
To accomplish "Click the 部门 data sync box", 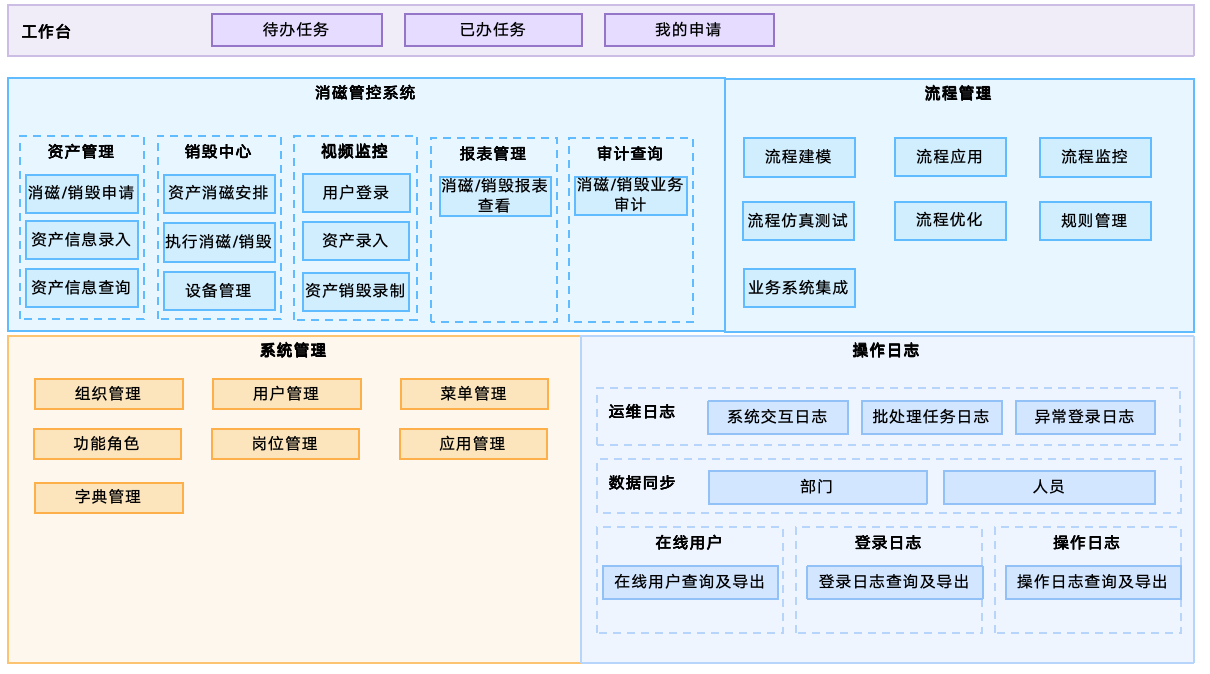I will [818, 488].
